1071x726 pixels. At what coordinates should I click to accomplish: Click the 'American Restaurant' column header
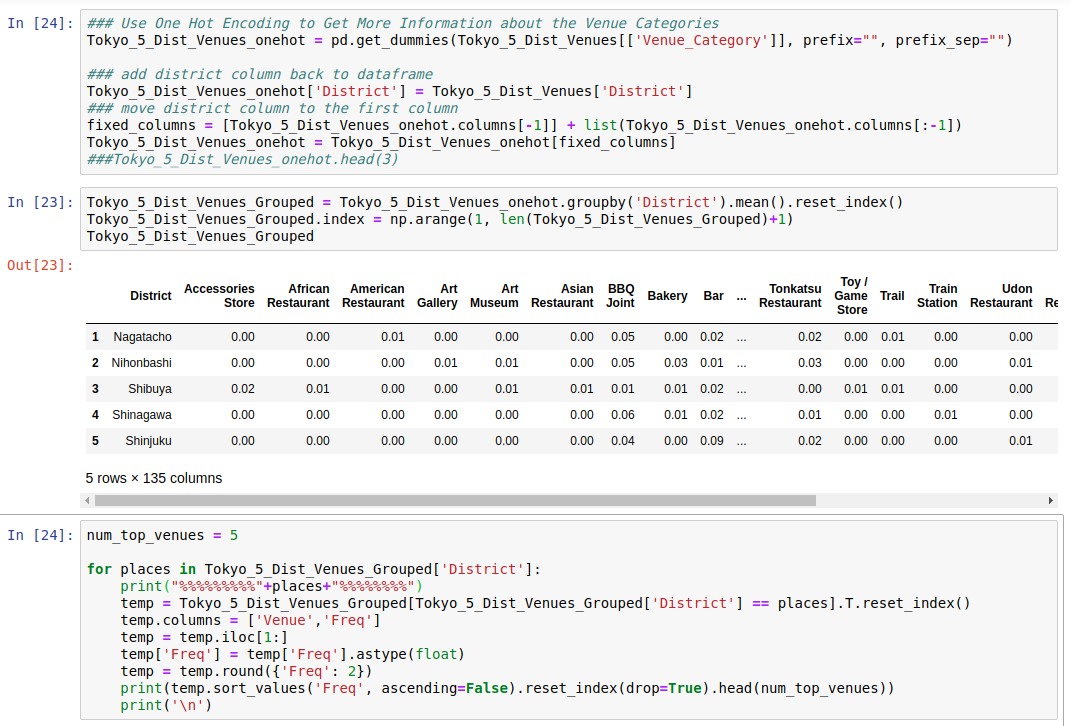[x=373, y=296]
